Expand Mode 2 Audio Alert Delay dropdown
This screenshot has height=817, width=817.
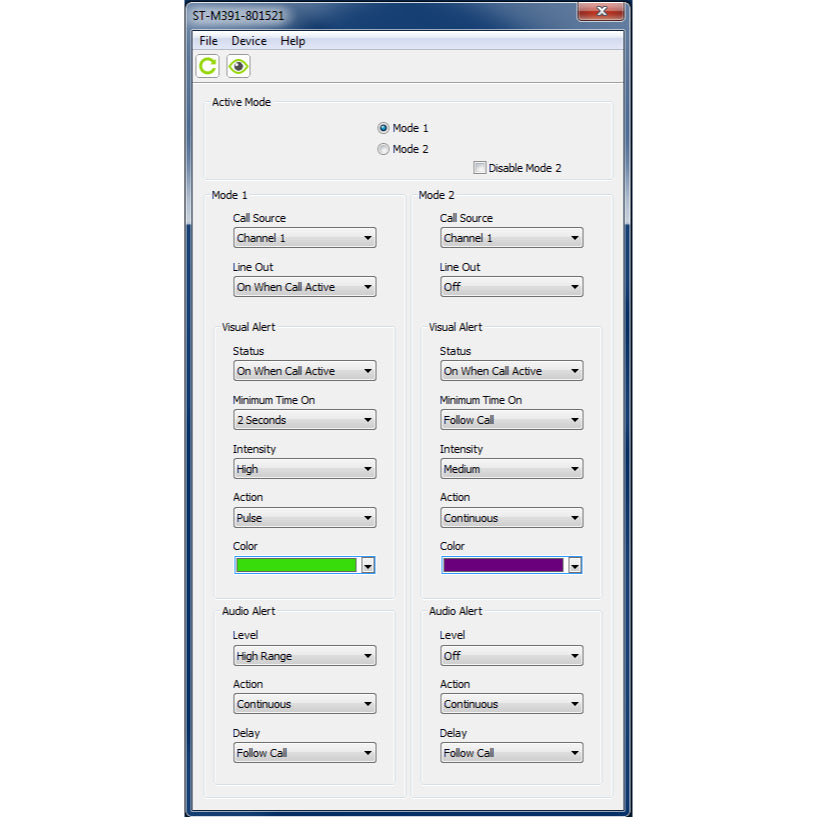[511, 753]
